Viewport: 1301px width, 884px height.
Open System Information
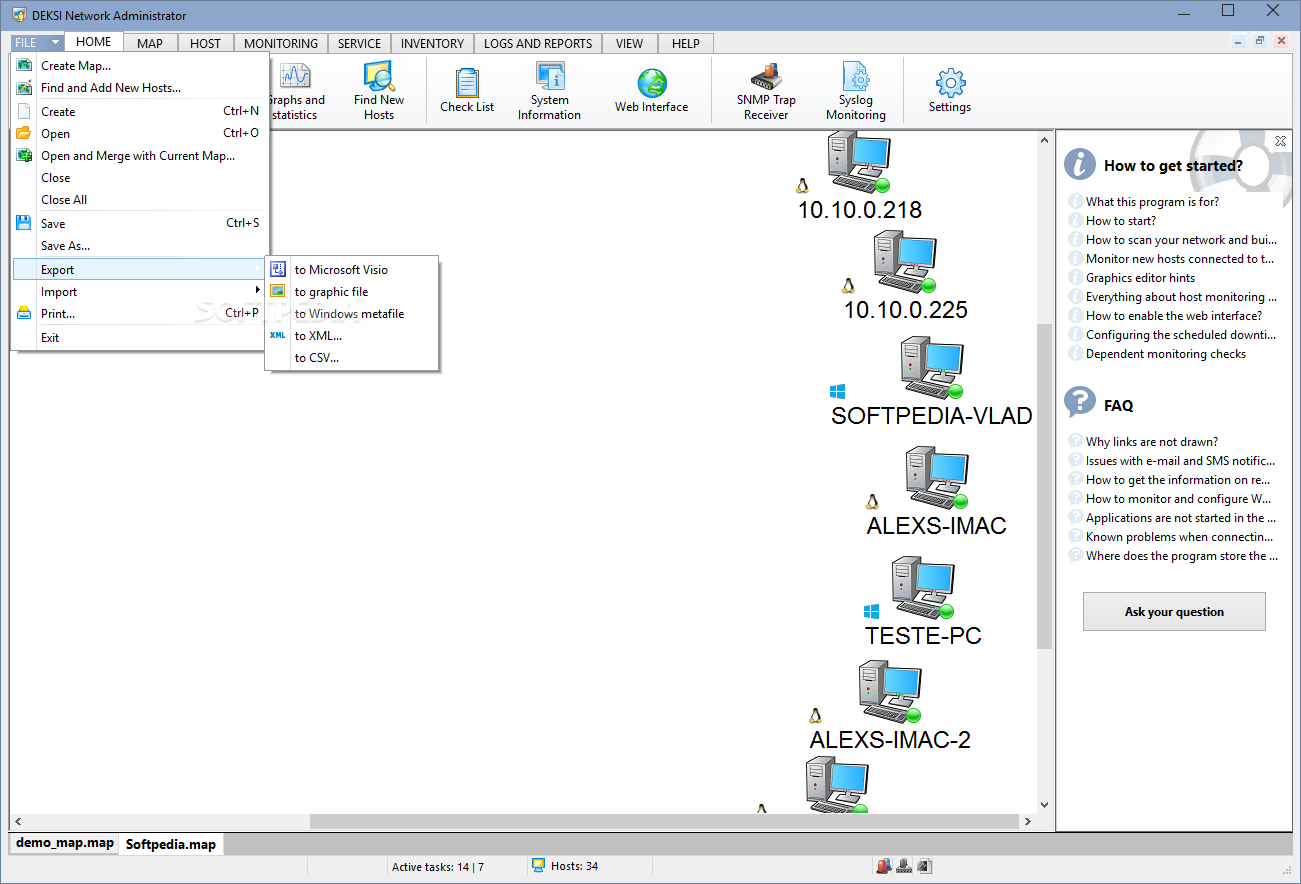pos(549,92)
